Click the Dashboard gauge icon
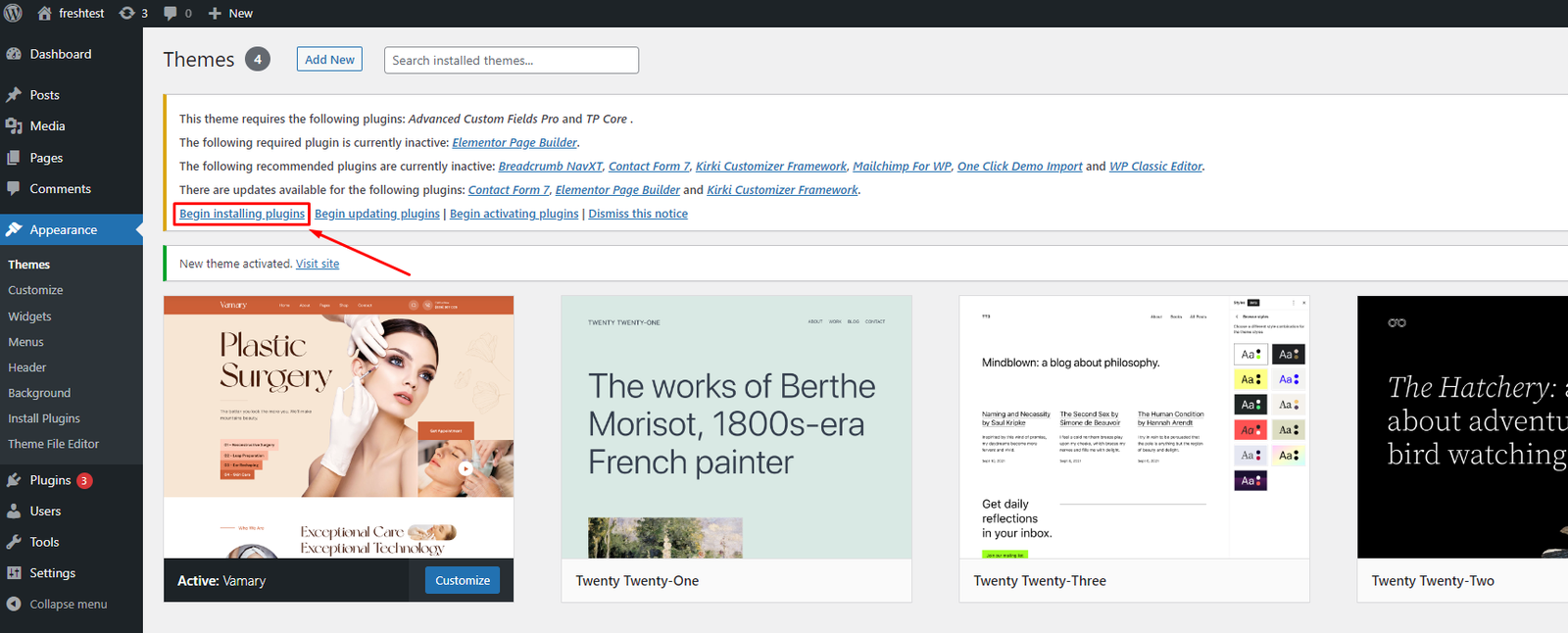The image size is (1568, 633). click(x=14, y=54)
